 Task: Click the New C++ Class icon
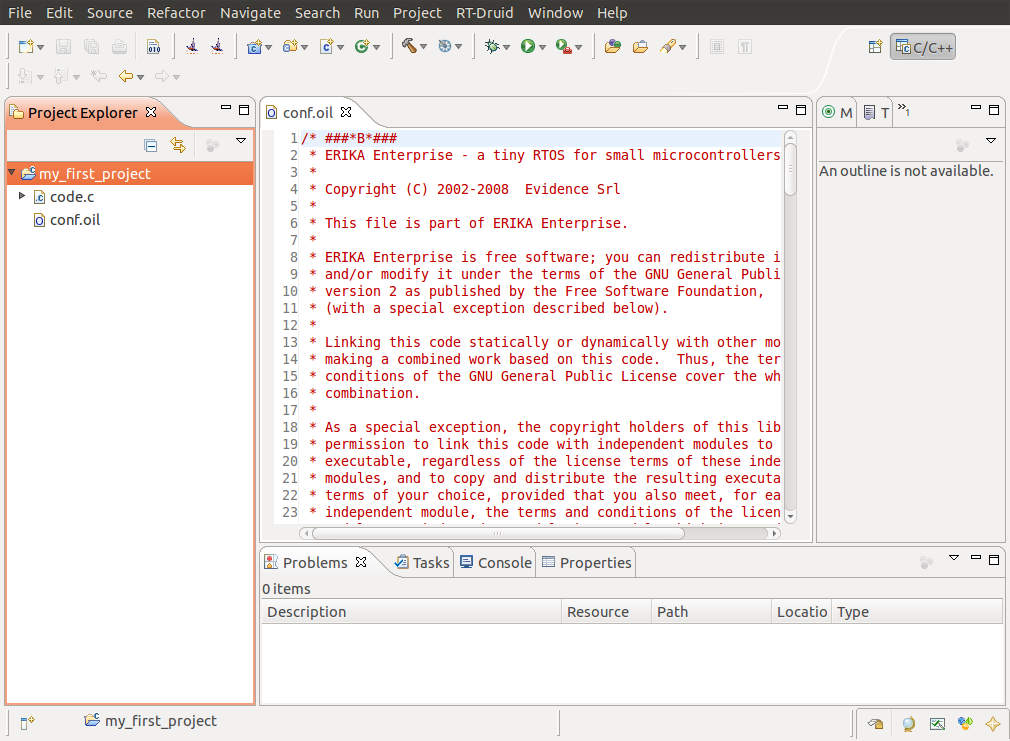(x=362, y=46)
